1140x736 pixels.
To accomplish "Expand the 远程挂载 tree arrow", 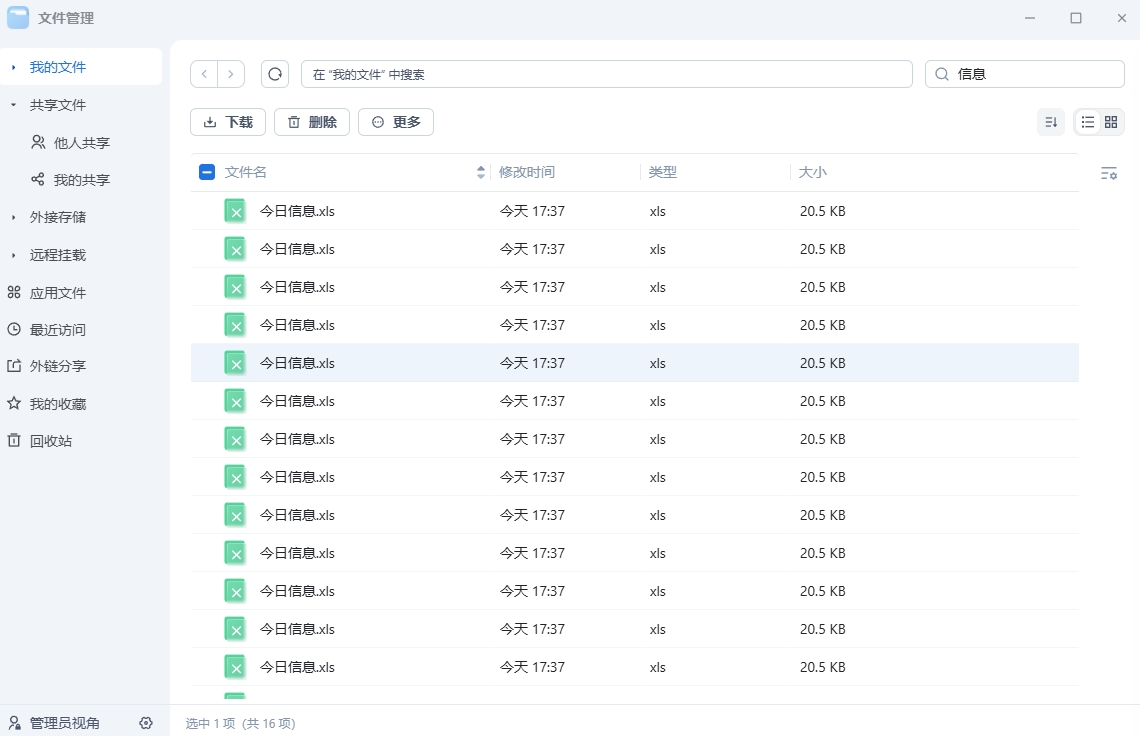I will 13,255.
